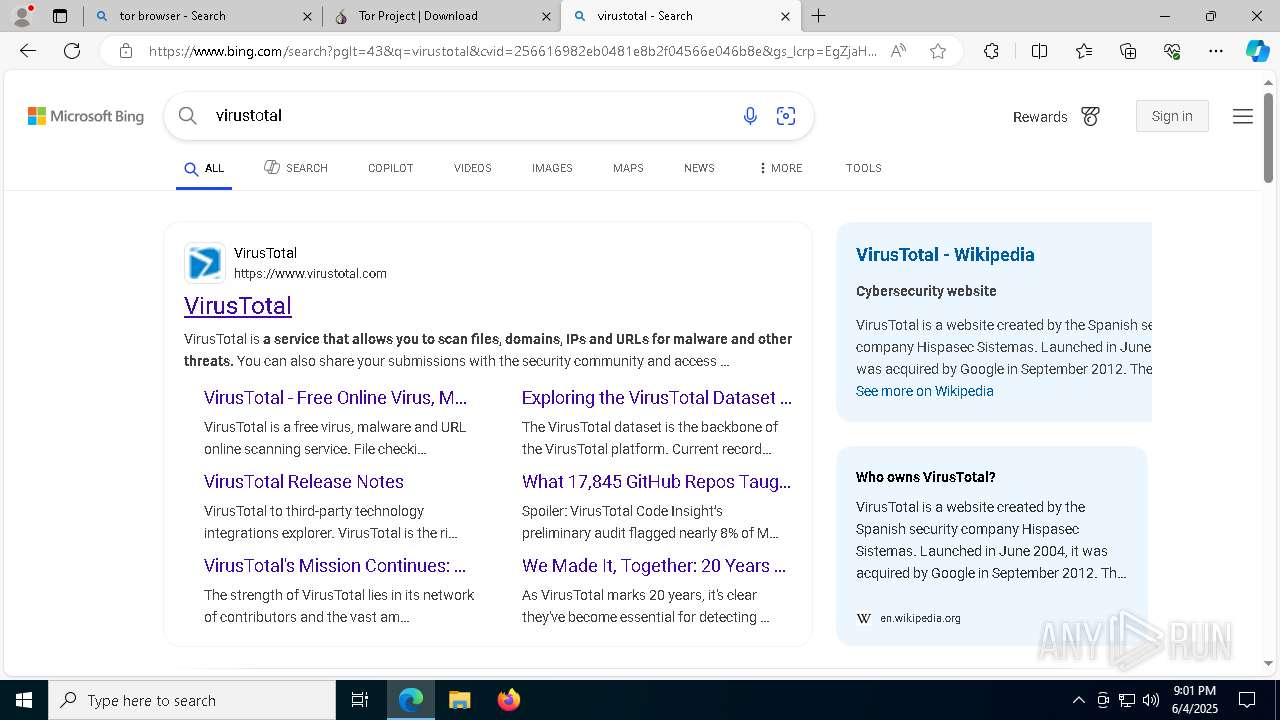Viewport: 1280px width, 720px height.
Task: Open the volume control in system tray
Action: click(x=1151, y=700)
